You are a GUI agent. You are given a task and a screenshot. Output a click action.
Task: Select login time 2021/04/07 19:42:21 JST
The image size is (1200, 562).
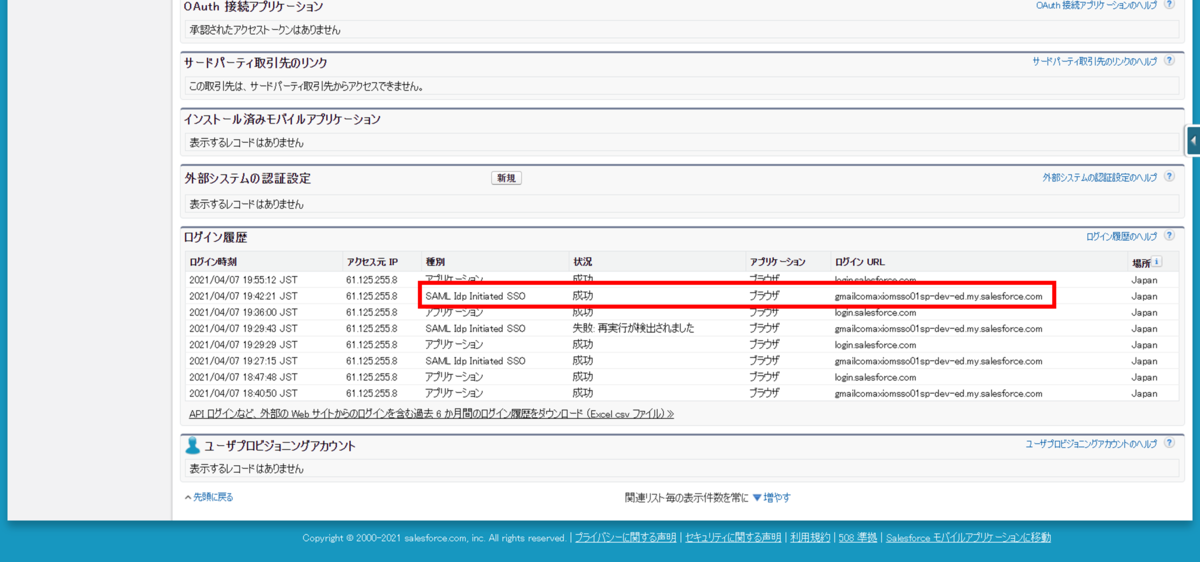tap(243, 296)
